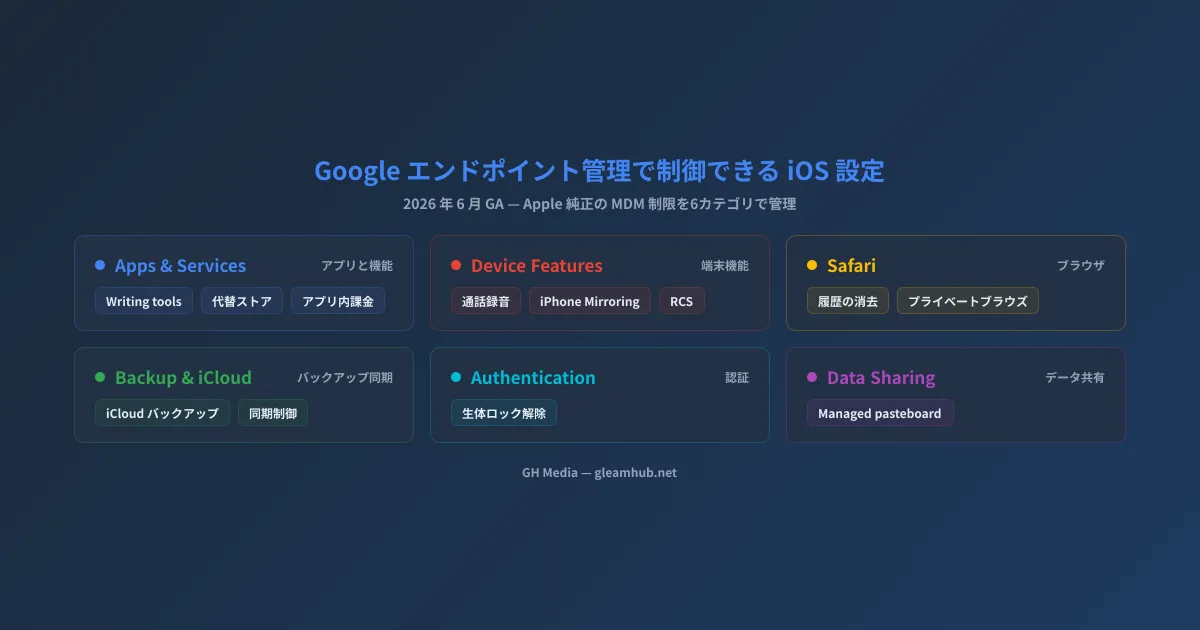1200x630 pixels.
Task: Click the green dot beside Backup & iCloud
Action: click(100, 377)
